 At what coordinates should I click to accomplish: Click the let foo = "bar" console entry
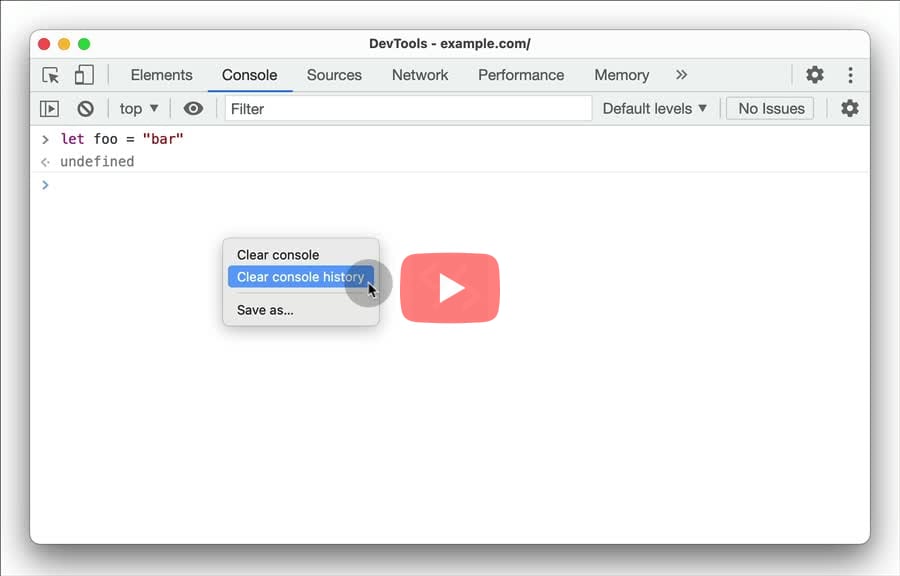pos(122,139)
